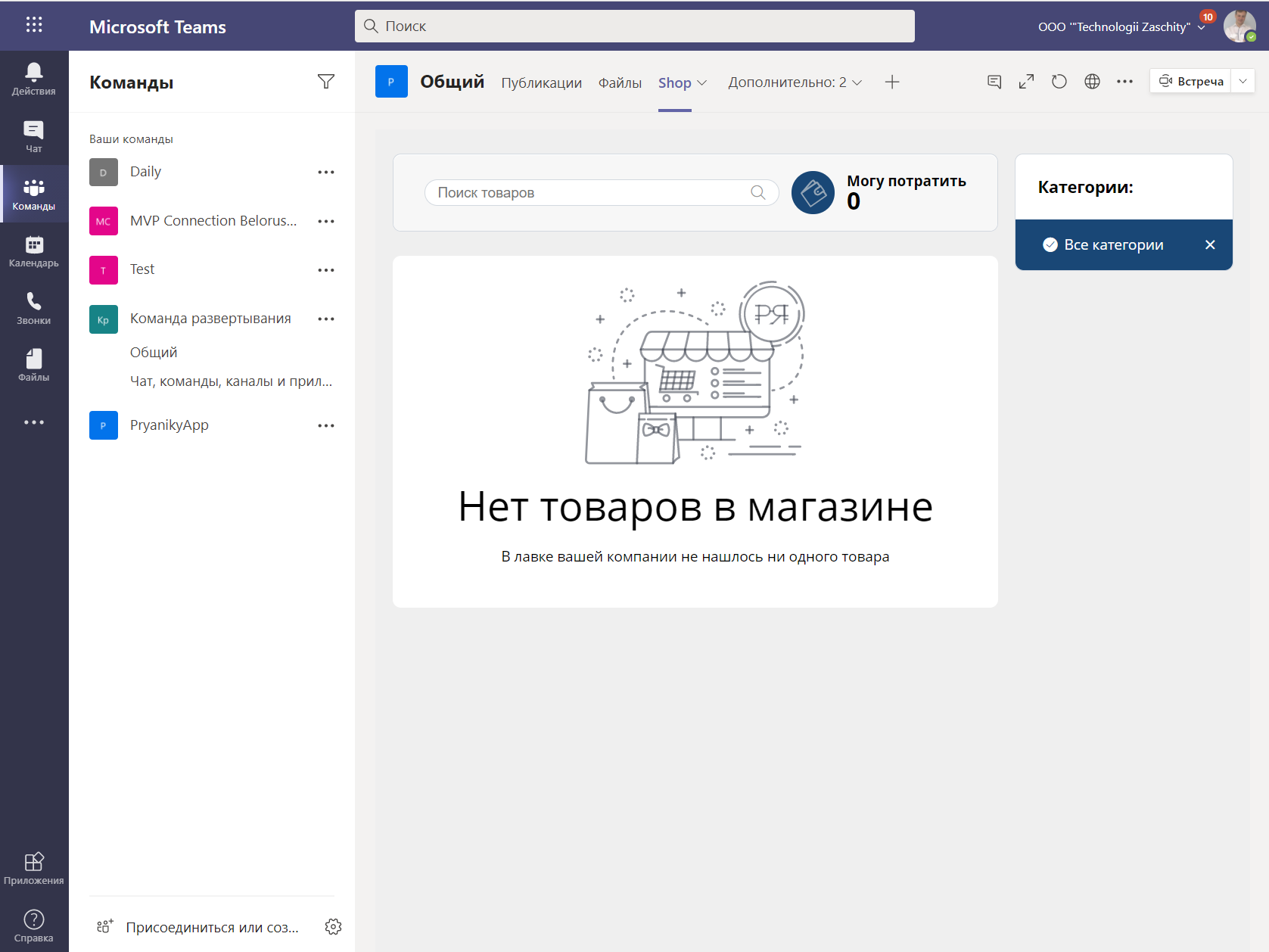Open Действия activity feed
The height and width of the screenshot is (952, 1269).
tap(34, 79)
